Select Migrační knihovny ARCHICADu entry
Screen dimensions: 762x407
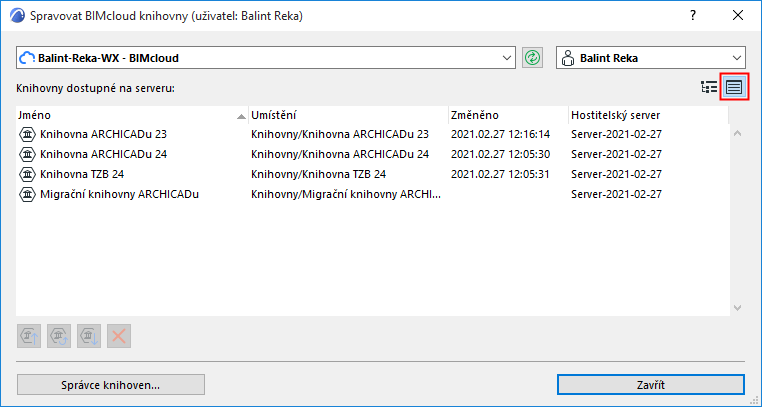[x=120, y=194]
